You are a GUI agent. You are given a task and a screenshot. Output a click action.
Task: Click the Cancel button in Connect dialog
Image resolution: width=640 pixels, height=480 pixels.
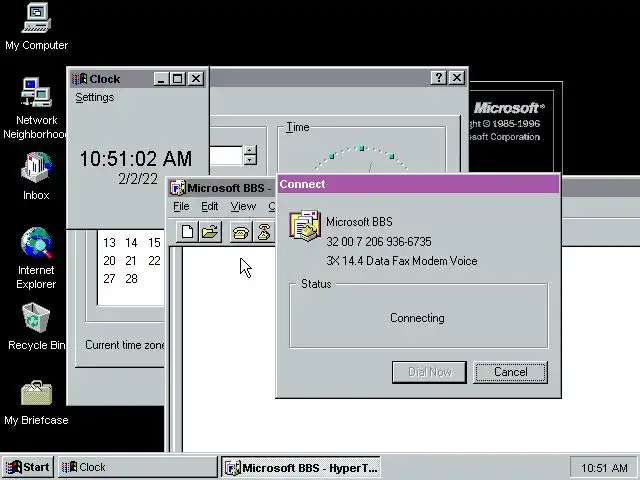(x=511, y=372)
